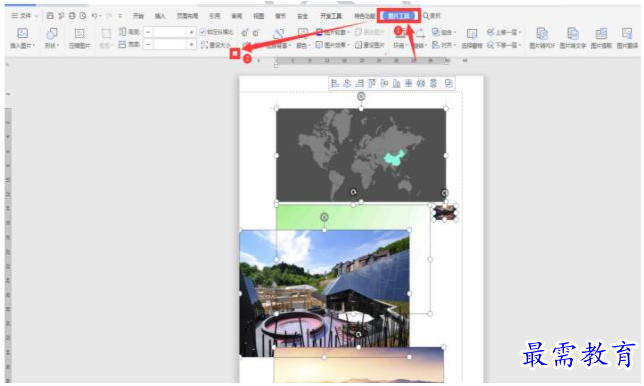
Task: Click Align Left in floating toolbar
Action: [335, 84]
